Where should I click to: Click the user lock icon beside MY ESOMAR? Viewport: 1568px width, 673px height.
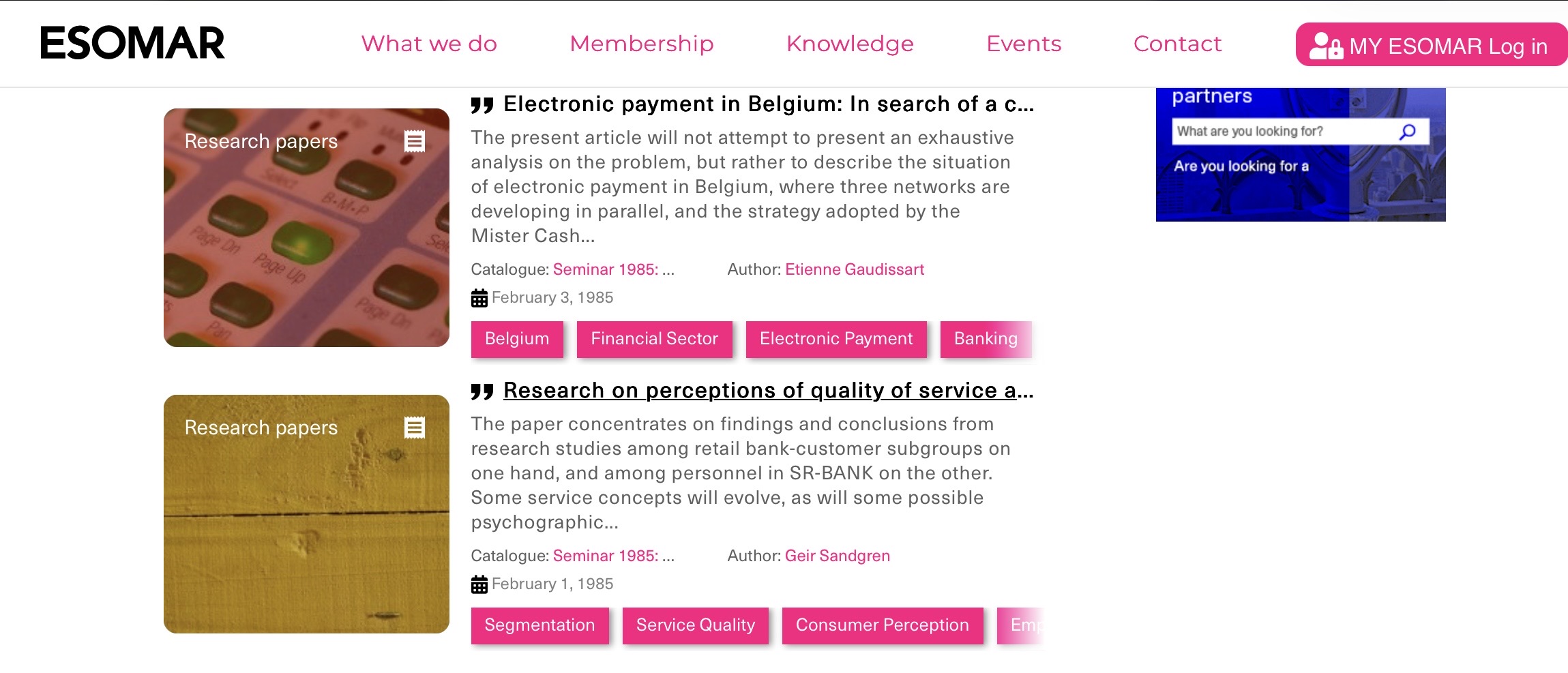(x=1325, y=46)
